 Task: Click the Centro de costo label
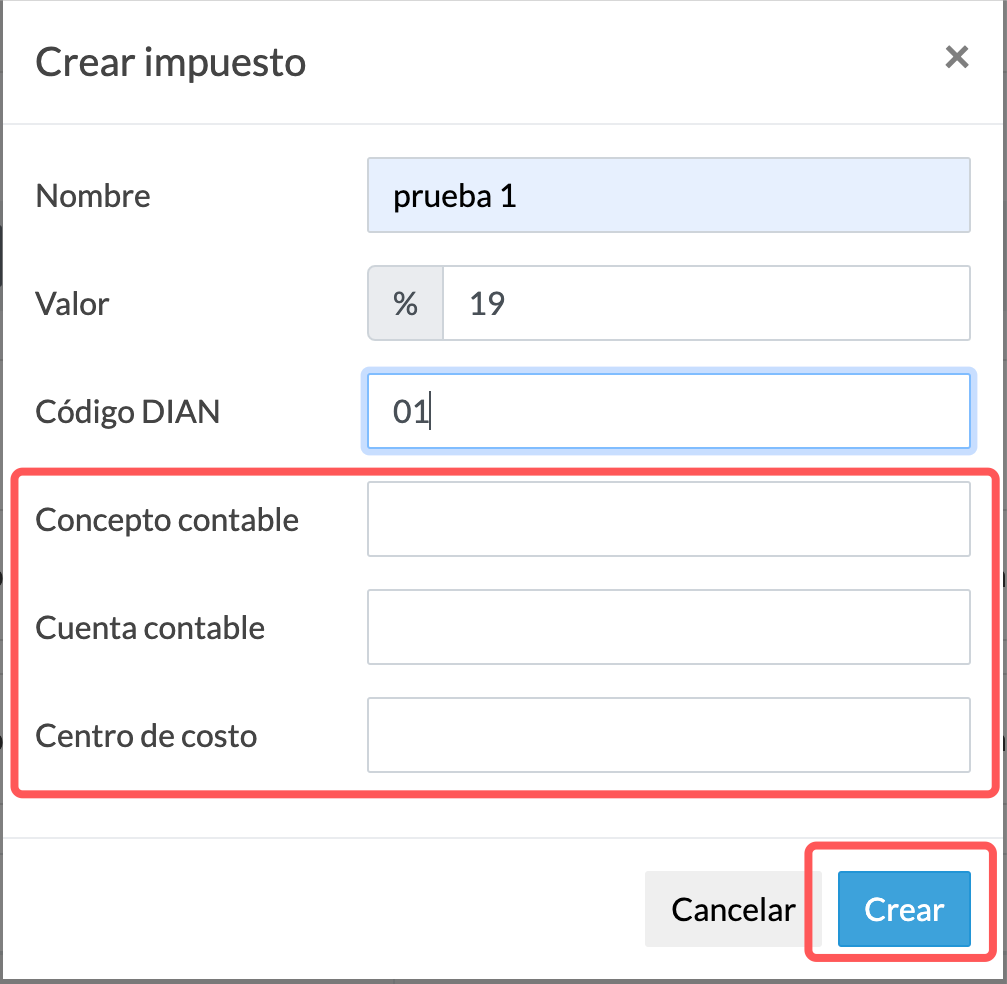tap(146, 736)
